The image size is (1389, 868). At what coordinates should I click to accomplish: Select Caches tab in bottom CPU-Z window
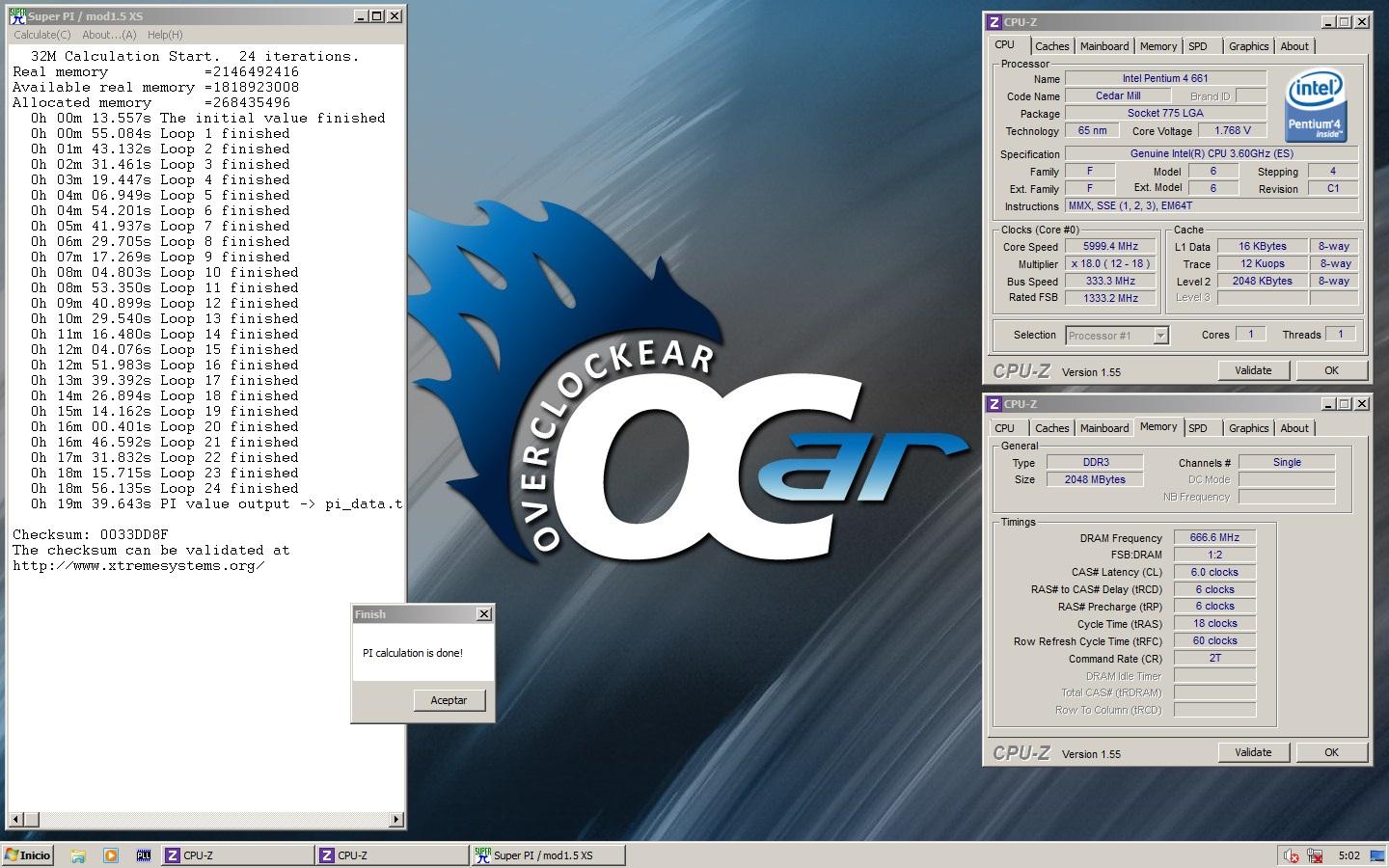(1051, 428)
